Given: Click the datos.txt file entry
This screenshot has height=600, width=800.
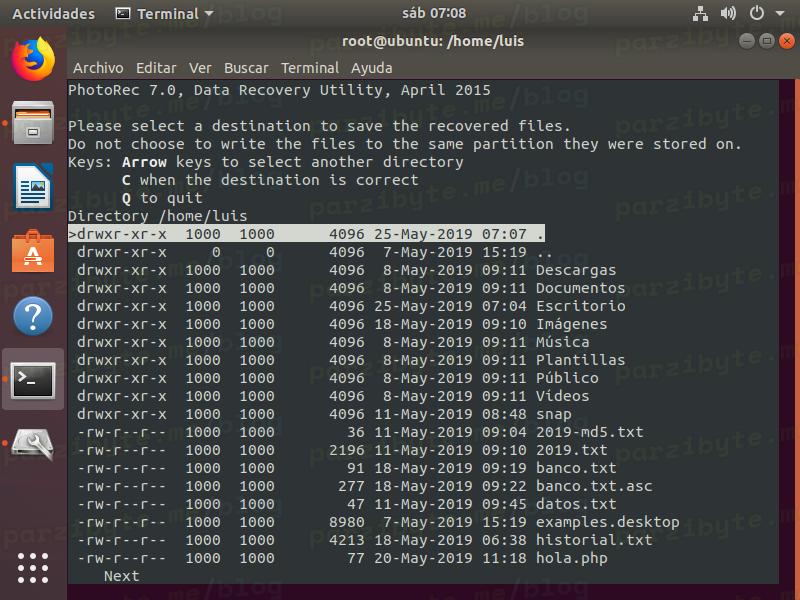Looking at the screenshot, I should pos(346,504).
